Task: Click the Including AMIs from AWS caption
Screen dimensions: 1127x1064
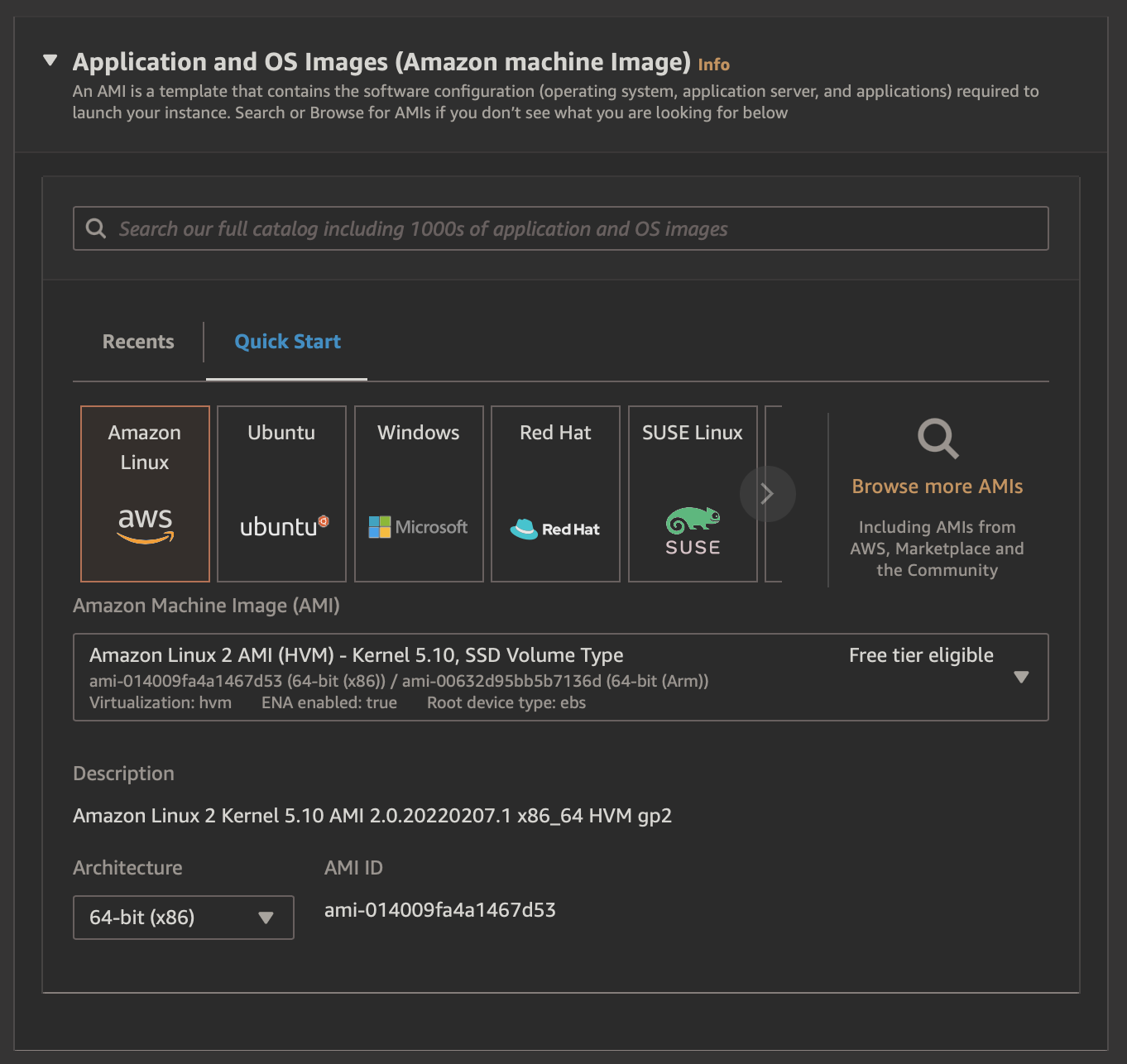Action: [x=938, y=549]
